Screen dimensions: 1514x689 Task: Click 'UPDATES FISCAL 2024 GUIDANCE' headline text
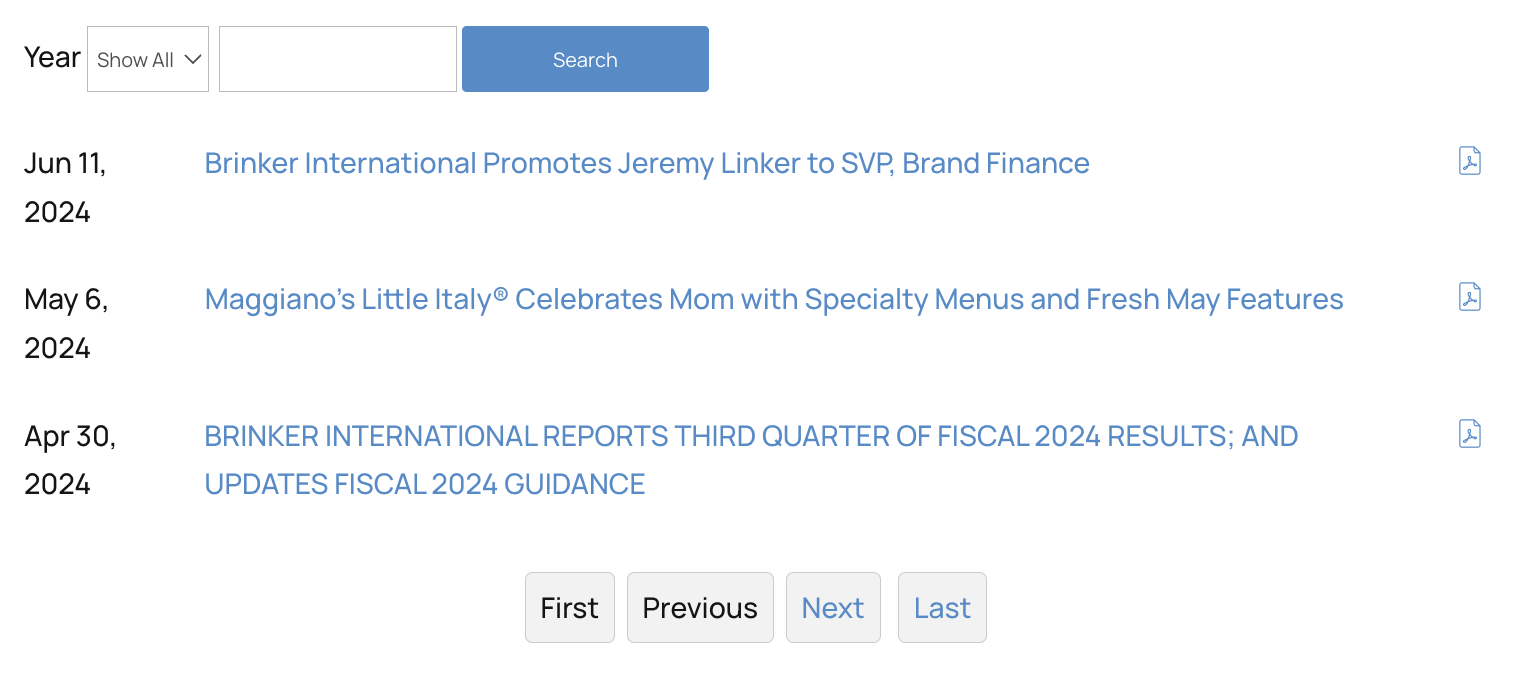tap(424, 484)
